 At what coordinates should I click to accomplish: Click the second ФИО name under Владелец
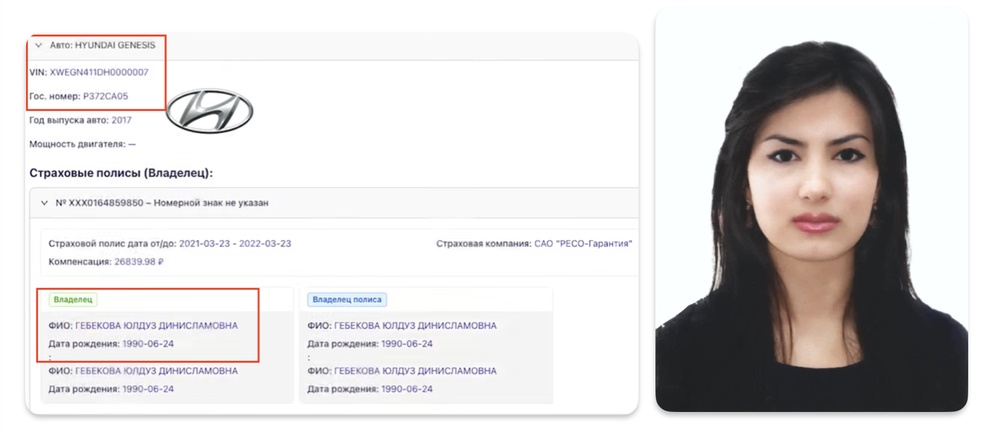(156, 371)
